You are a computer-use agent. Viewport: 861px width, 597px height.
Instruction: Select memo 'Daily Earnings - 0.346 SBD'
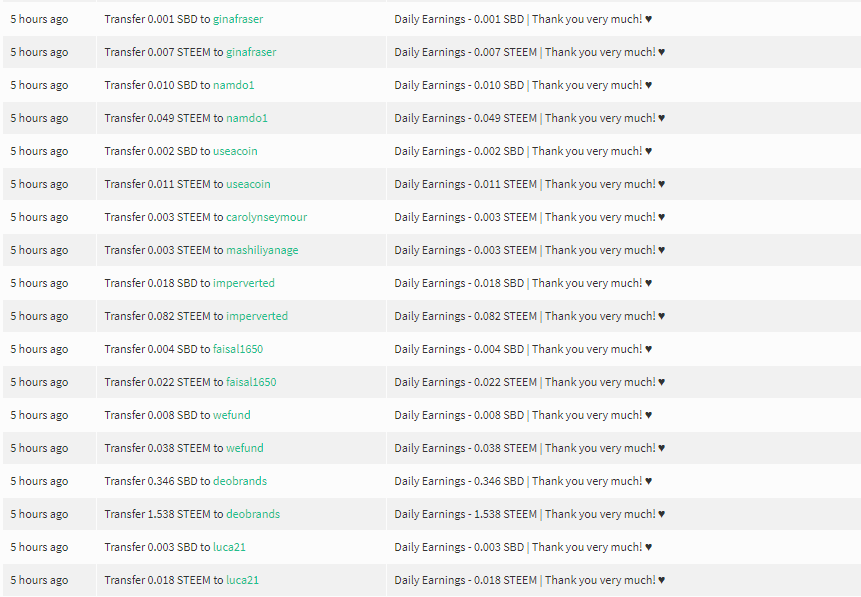tap(459, 481)
